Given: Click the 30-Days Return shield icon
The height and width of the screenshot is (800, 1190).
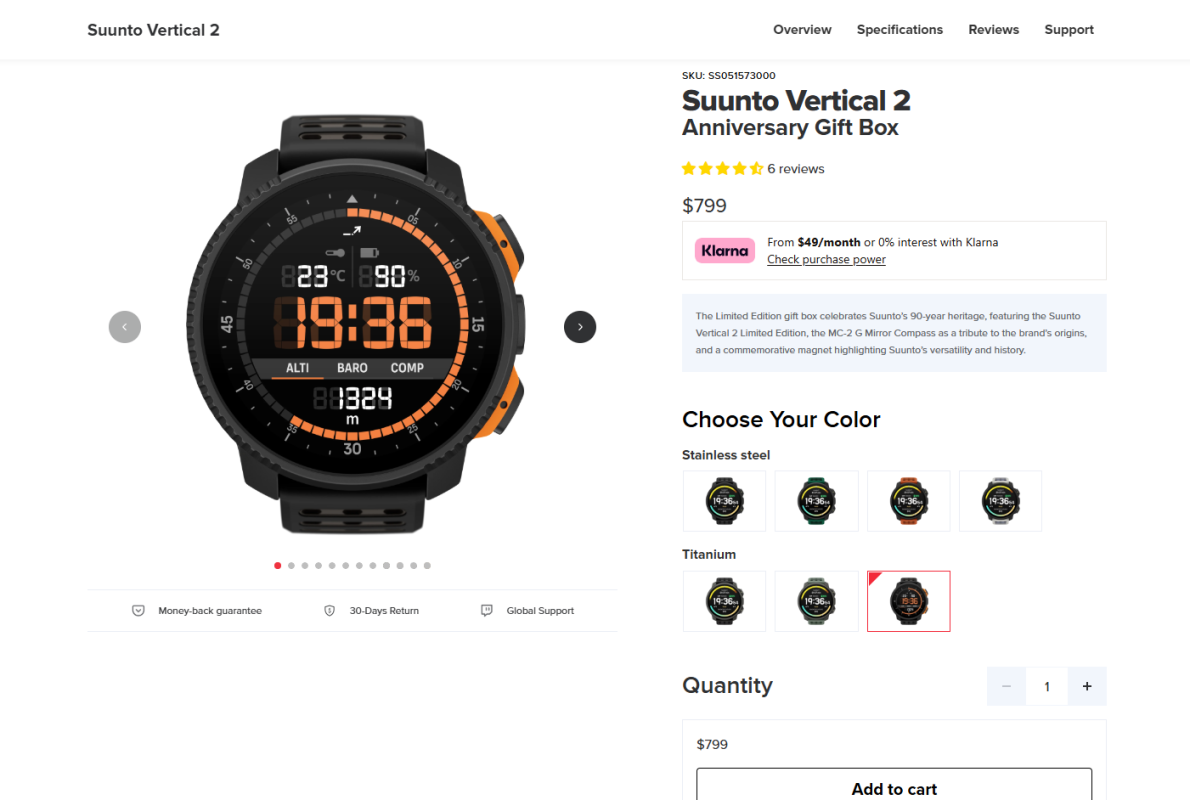Looking at the screenshot, I should point(329,611).
